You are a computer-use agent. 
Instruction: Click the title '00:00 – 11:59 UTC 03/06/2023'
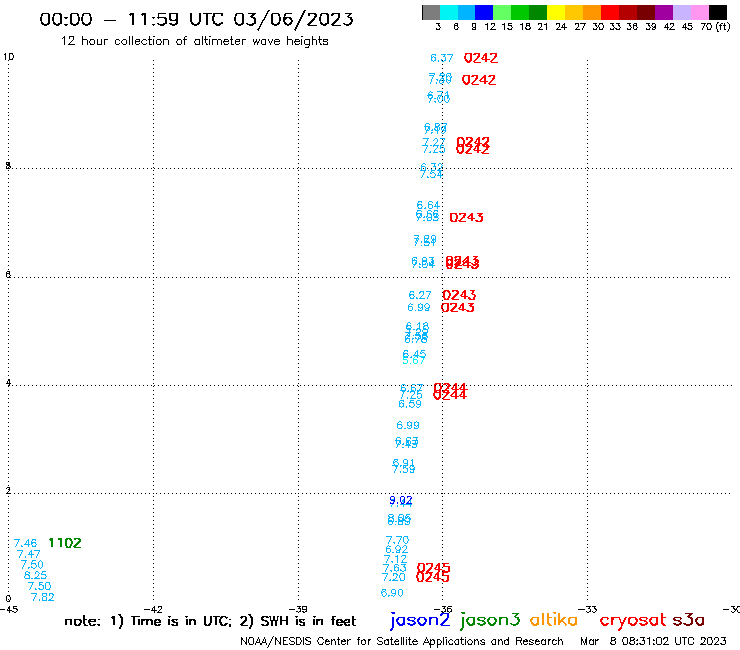point(196,19)
